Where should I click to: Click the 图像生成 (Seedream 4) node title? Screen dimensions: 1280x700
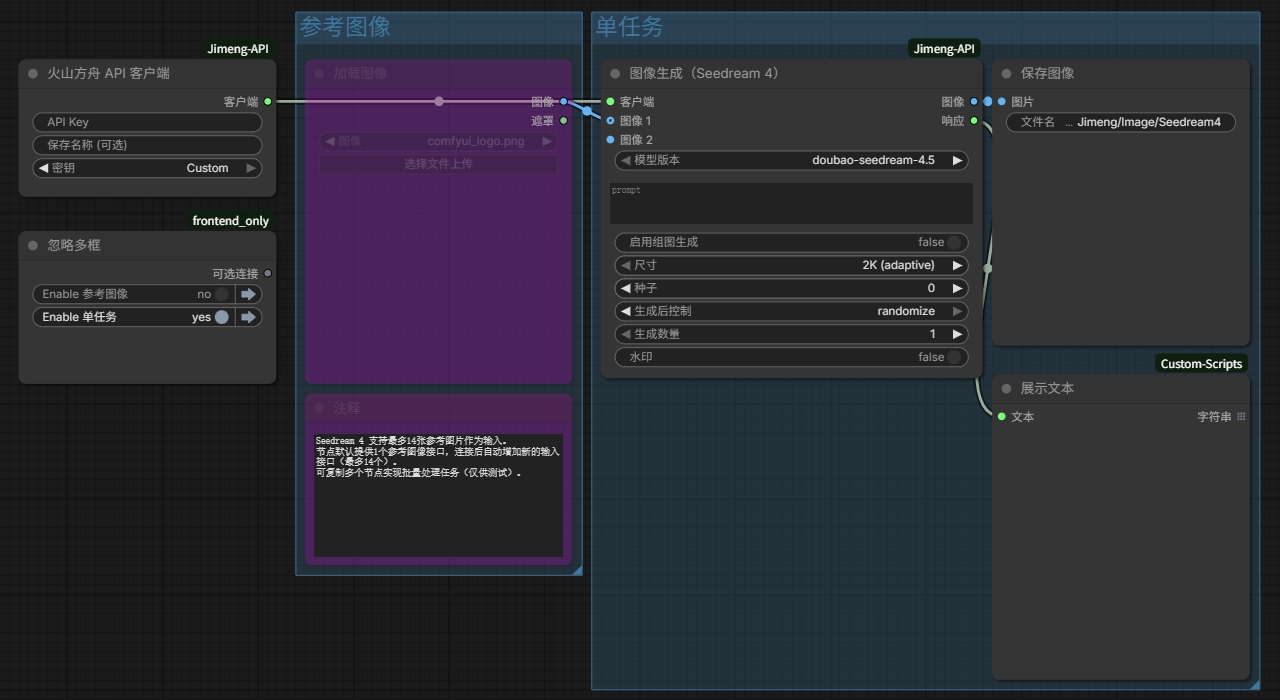point(704,74)
